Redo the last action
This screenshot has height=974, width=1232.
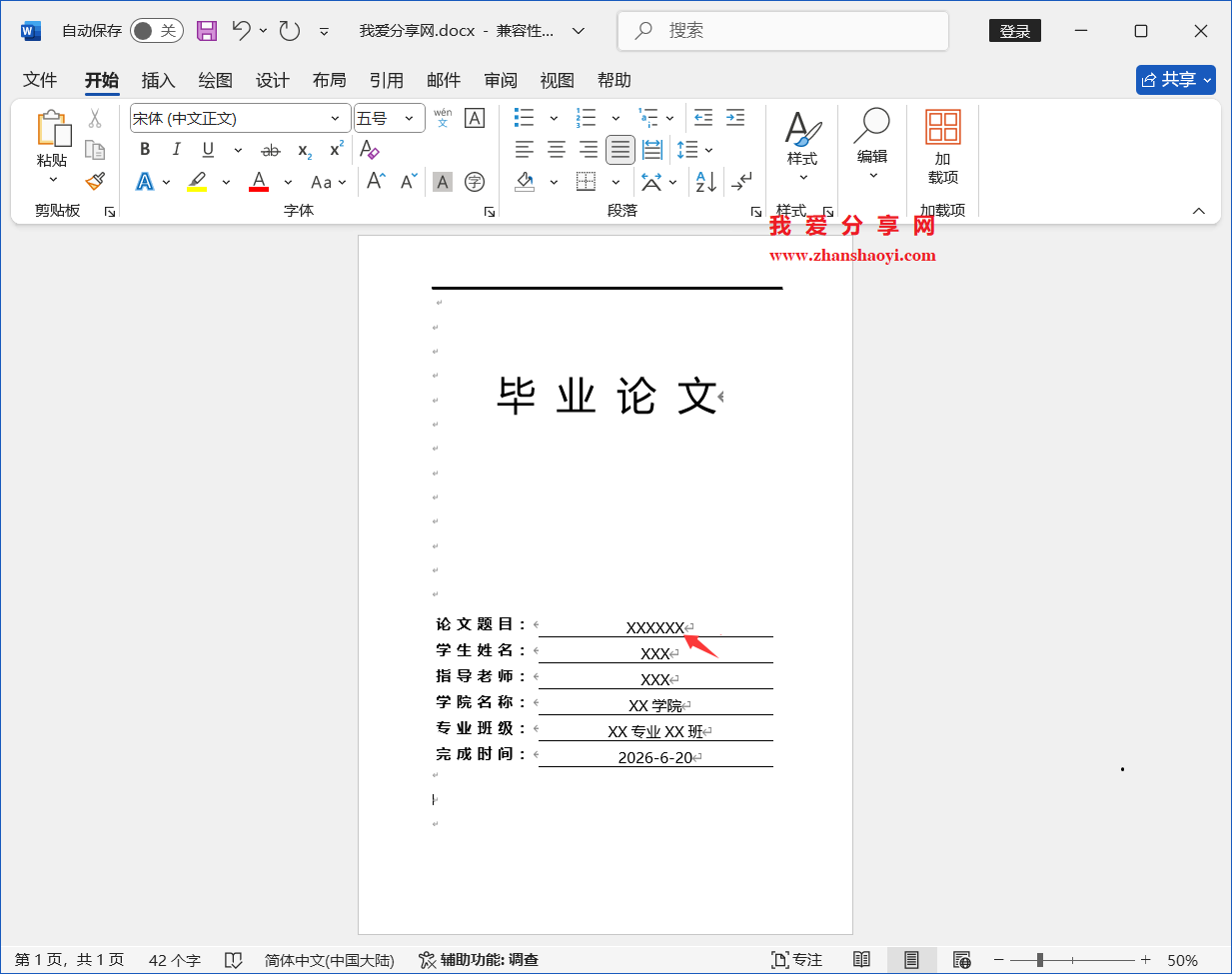[x=290, y=31]
